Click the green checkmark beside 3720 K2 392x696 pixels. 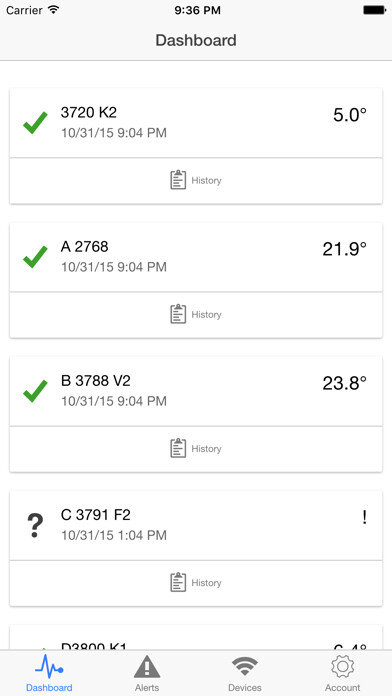pos(35,123)
